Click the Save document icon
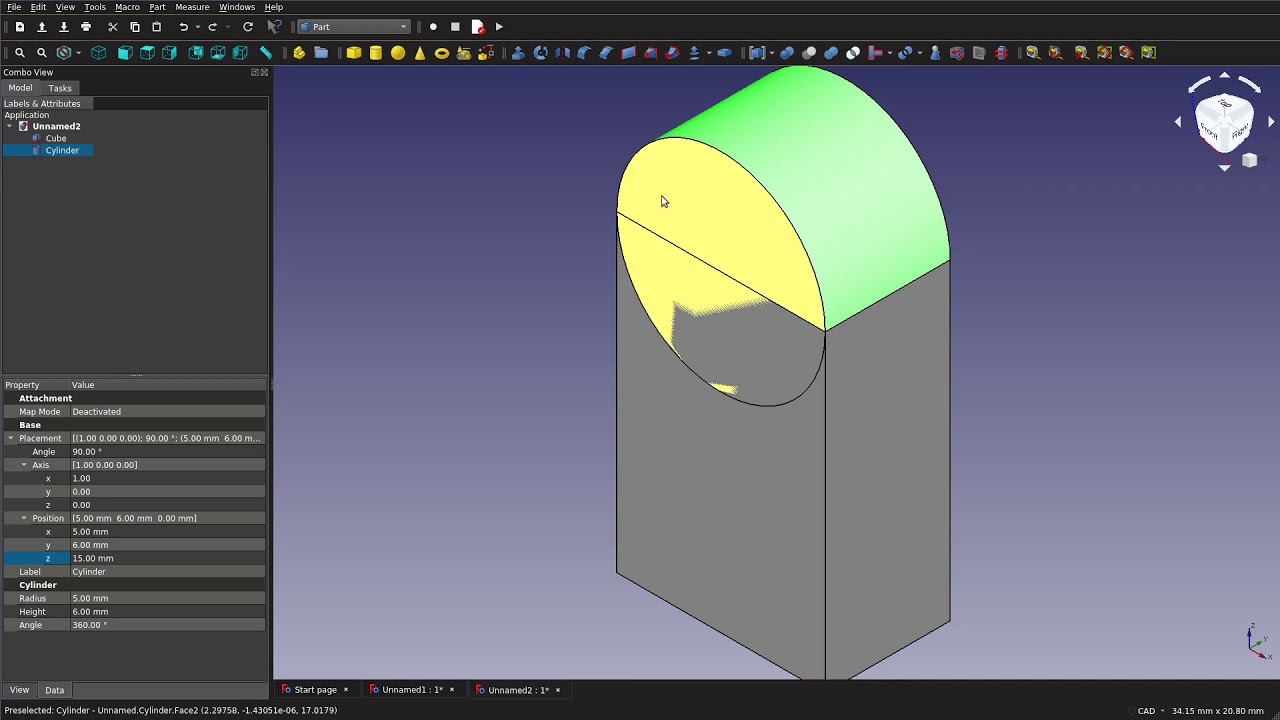This screenshot has height=720, width=1280. (x=63, y=27)
